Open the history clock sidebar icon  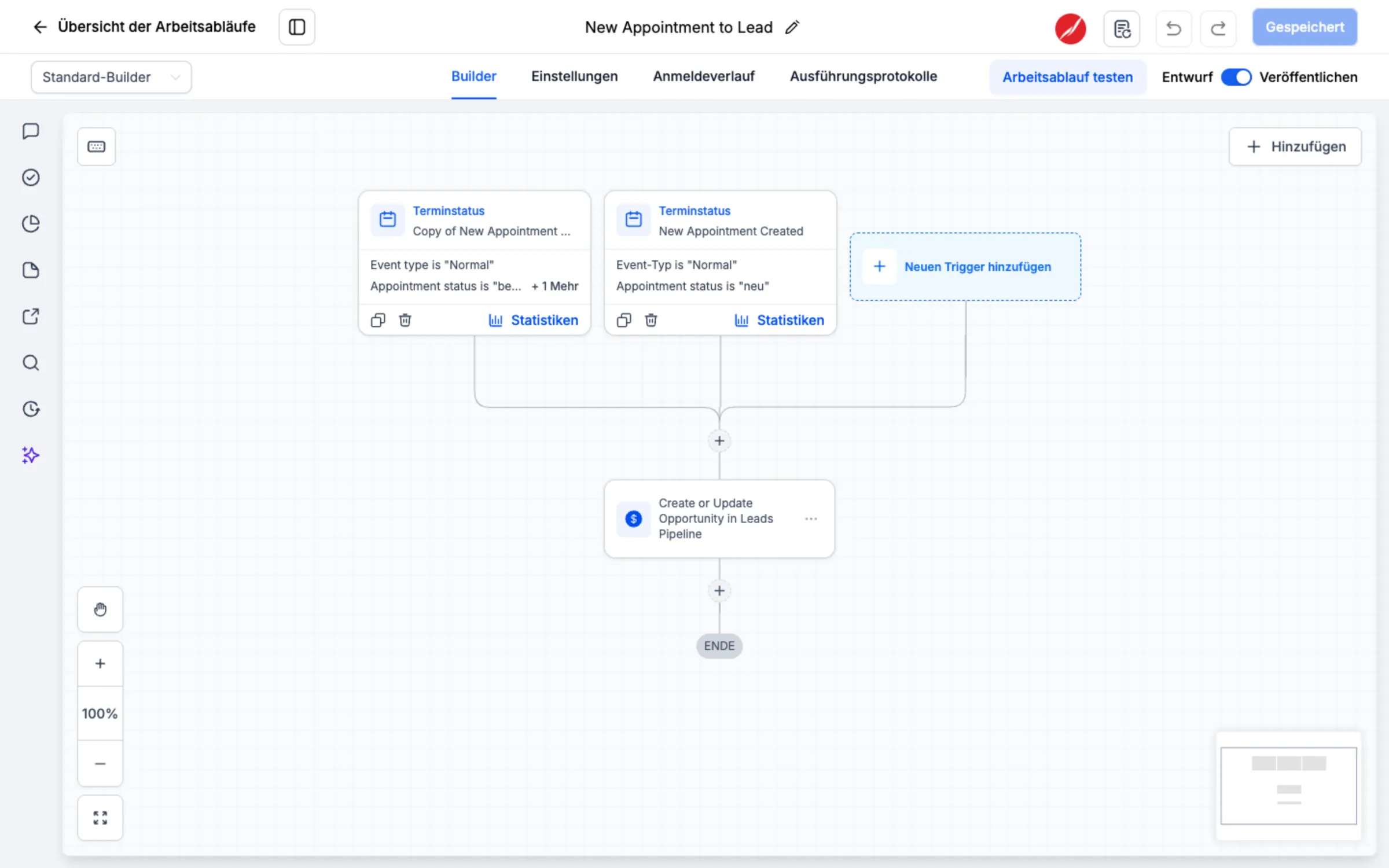[x=31, y=409]
